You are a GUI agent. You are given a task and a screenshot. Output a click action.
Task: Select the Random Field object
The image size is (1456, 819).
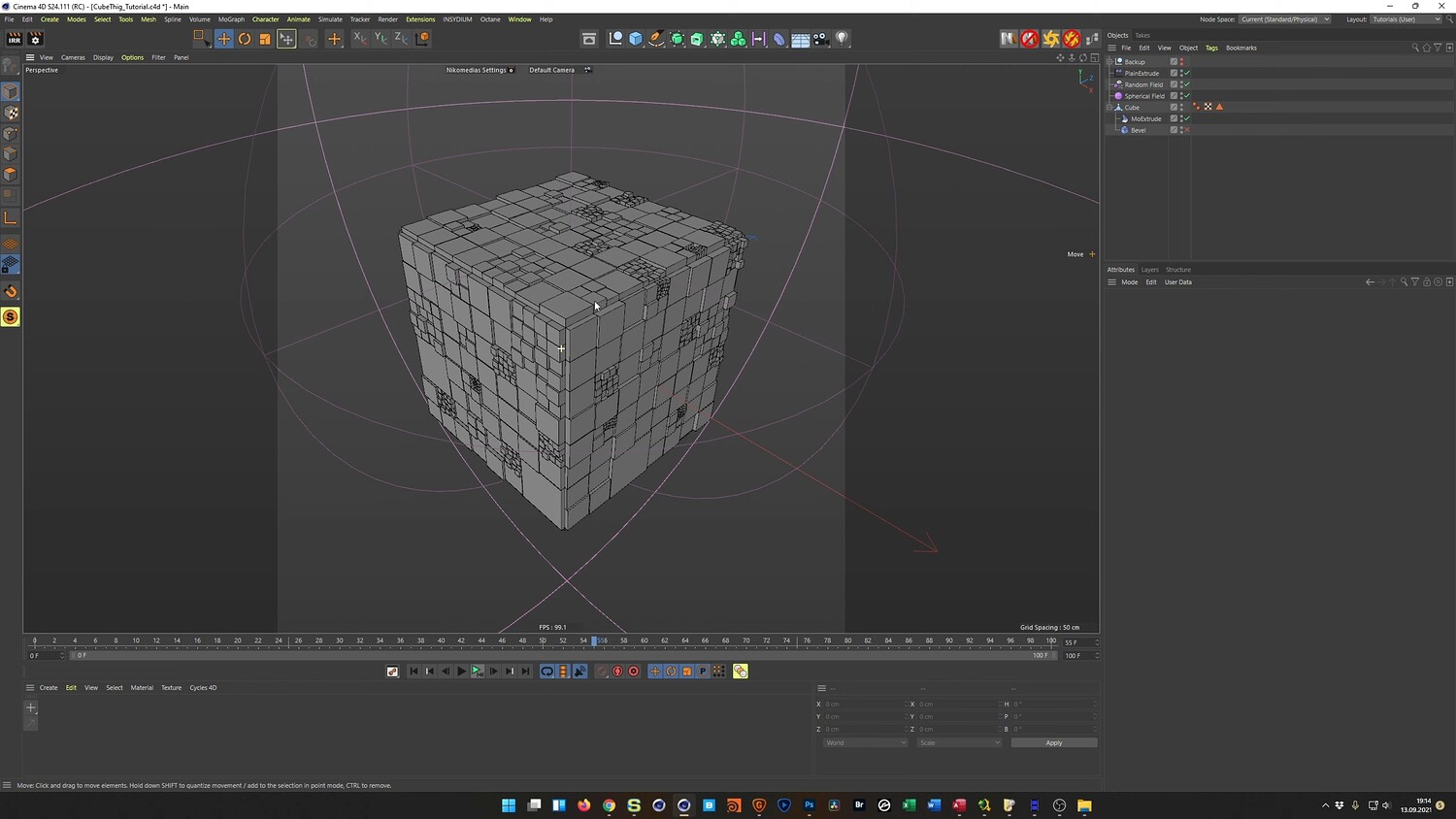1143,84
